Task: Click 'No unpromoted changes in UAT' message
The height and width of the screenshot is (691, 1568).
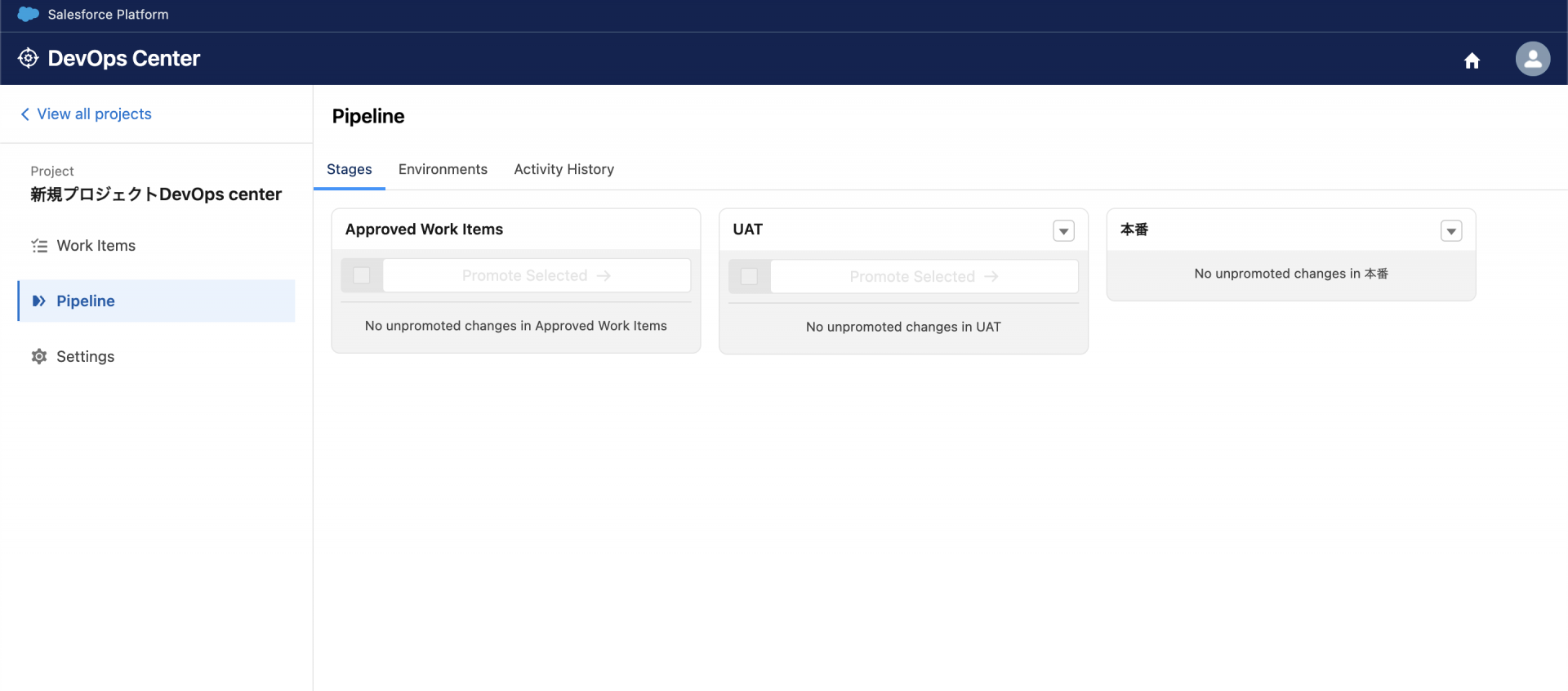Action: [903, 327]
